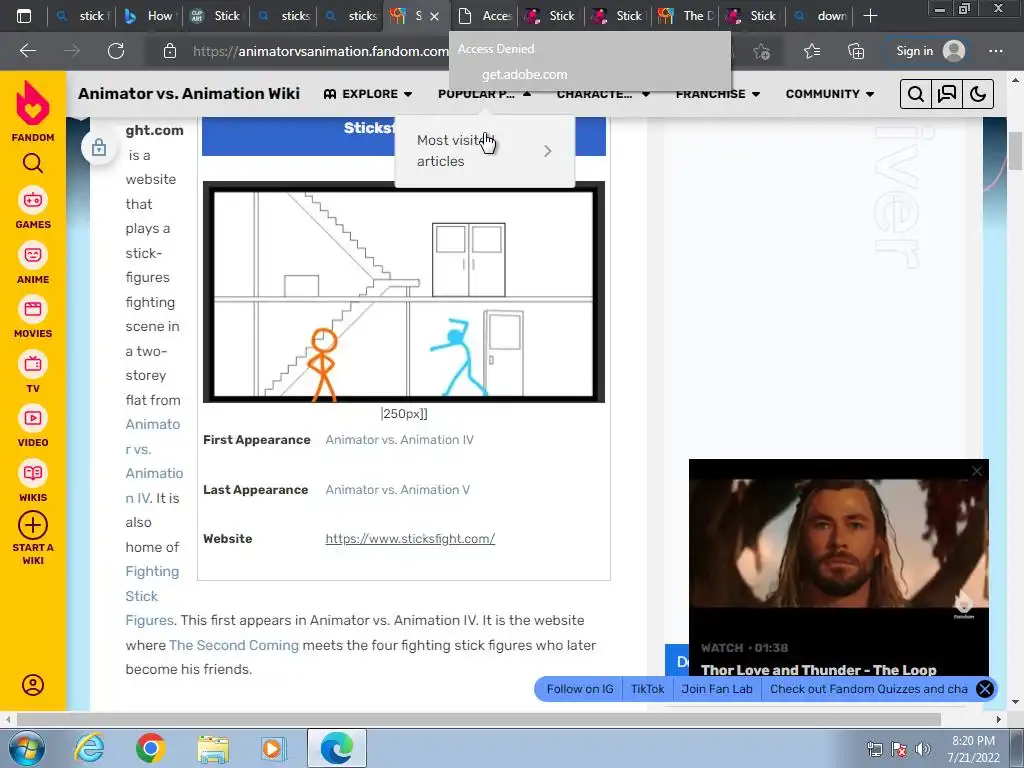This screenshot has height=768, width=1024.
Task: Select Most visited articles menu item
Action: coord(485,151)
